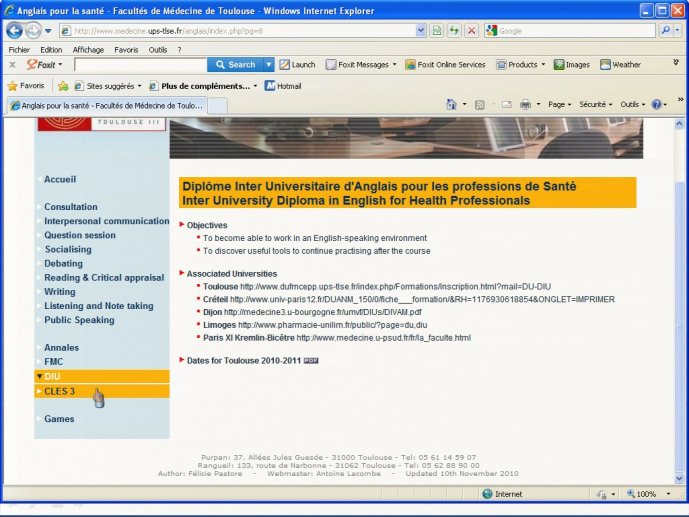The image size is (689, 517).
Task: Click the Foxit toolbar search field
Action: 141,65
